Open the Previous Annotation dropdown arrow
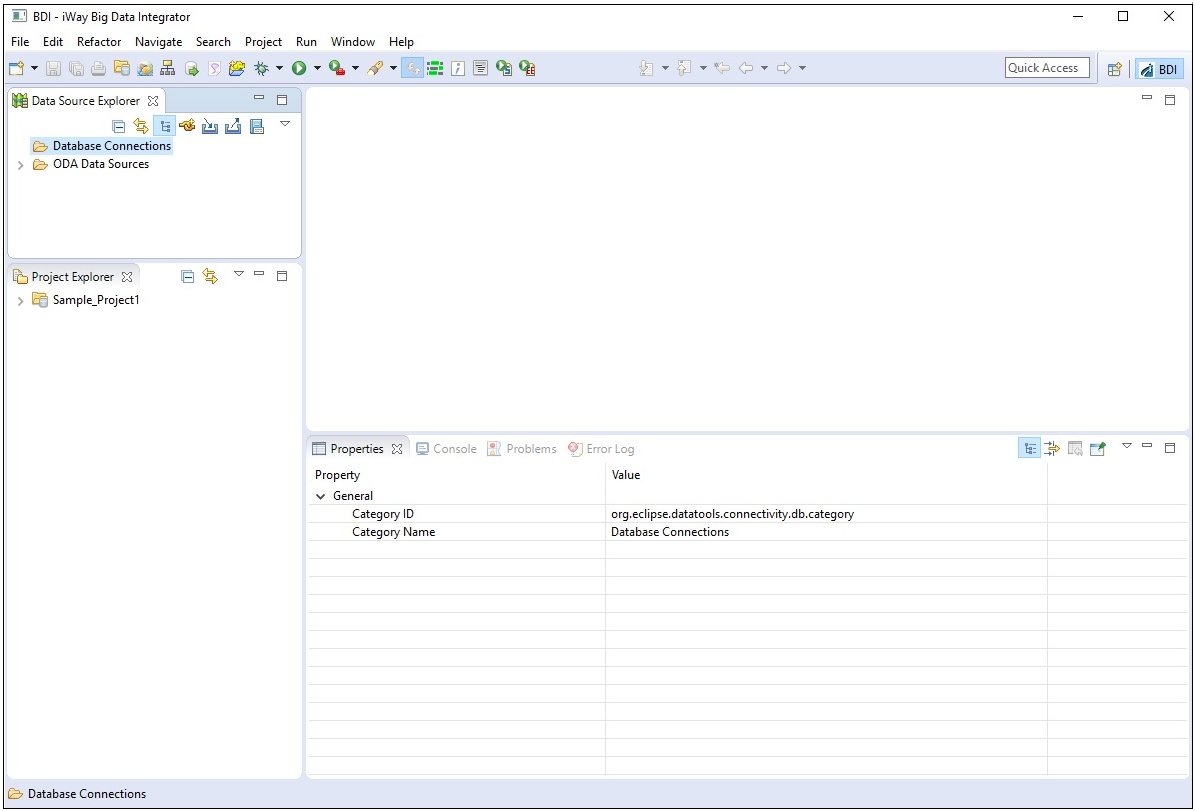This screenshot has height=811, width=1195. 703,69
